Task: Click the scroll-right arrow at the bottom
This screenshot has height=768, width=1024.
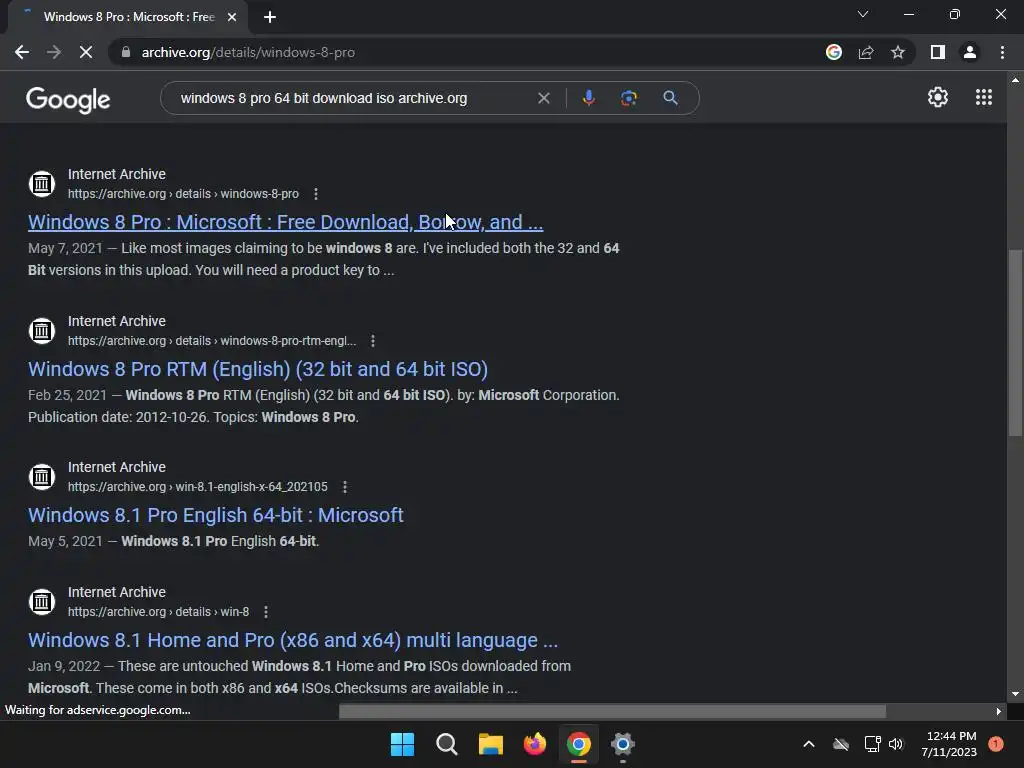Action: point(999,711)
